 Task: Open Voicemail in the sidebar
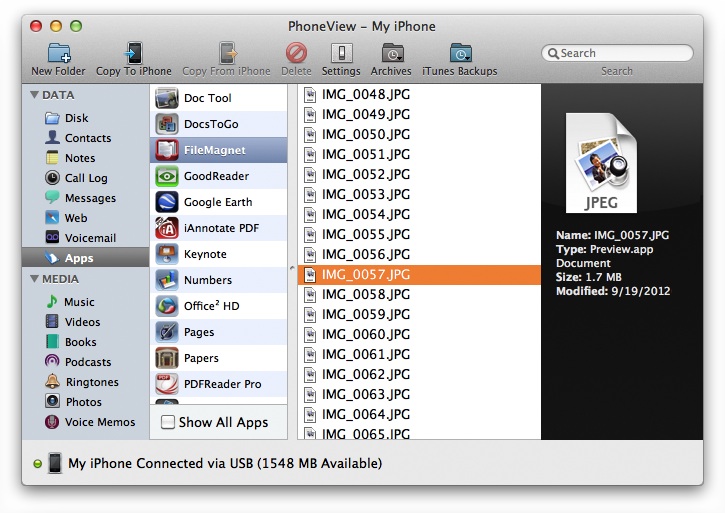pos(90,238)
